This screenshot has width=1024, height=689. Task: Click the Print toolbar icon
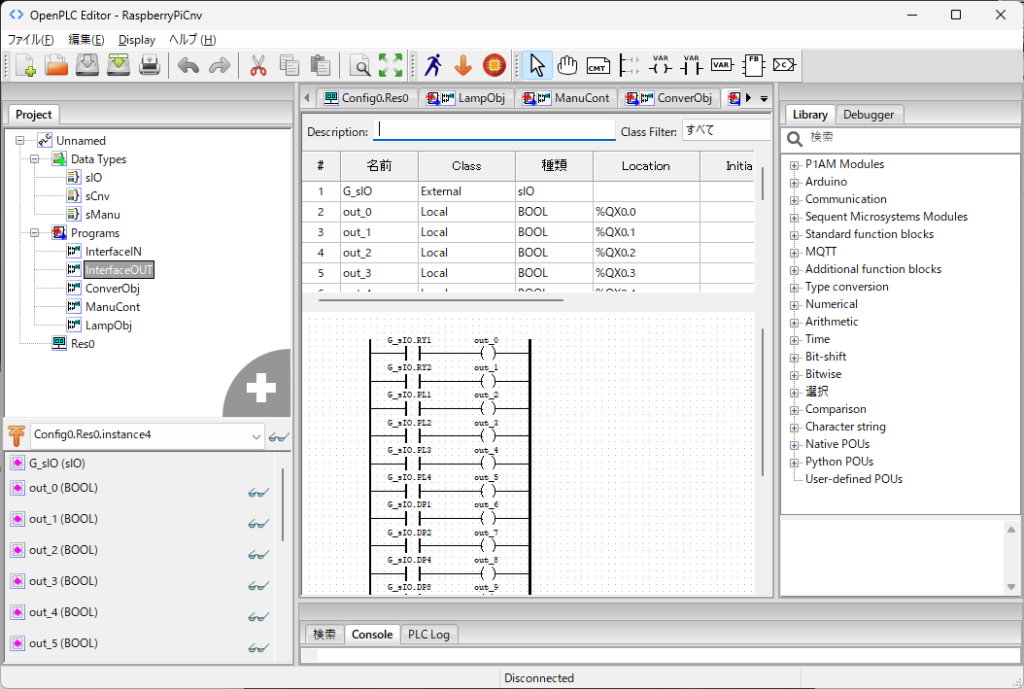click(x=150, y=65)
